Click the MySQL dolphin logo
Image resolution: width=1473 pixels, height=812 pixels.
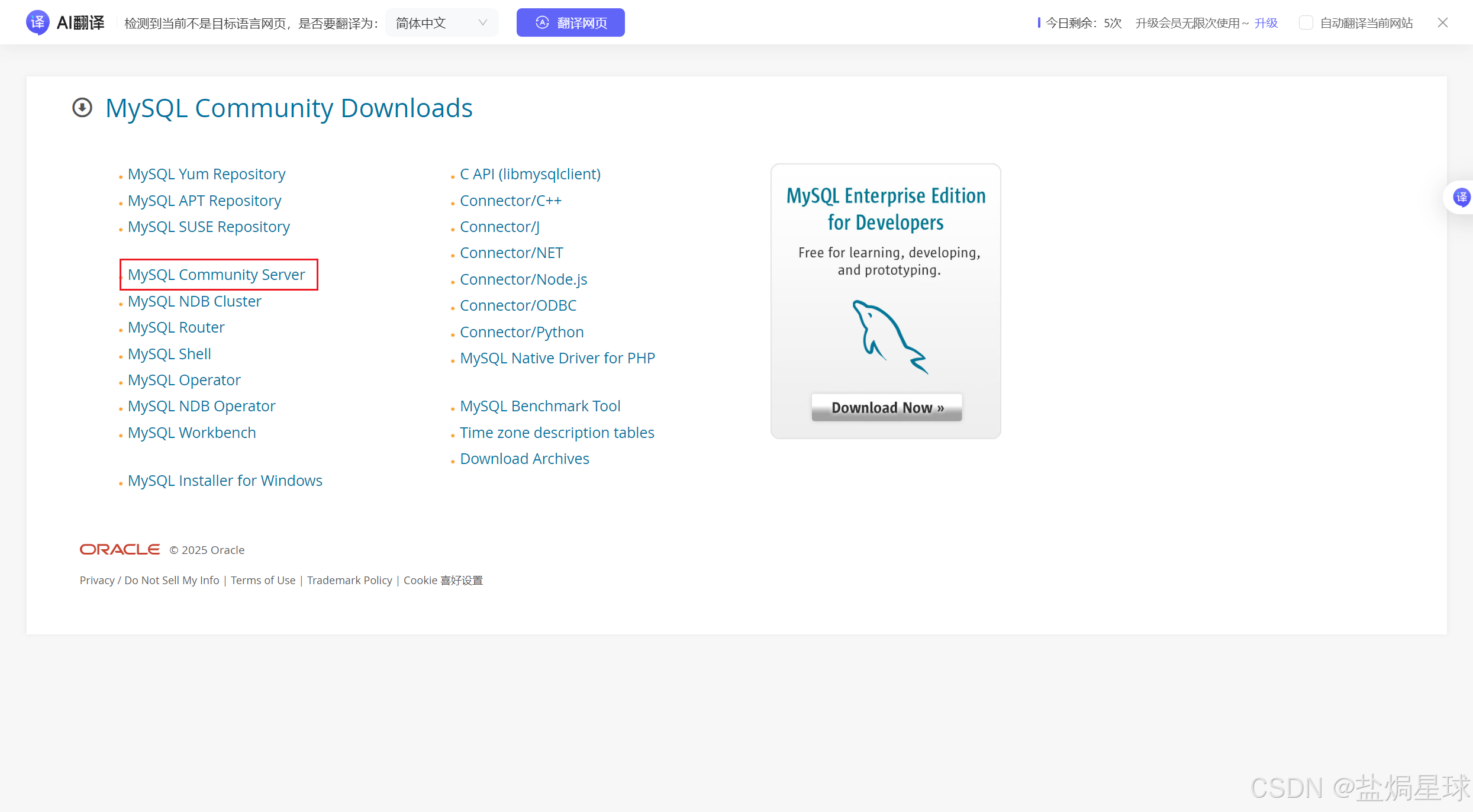889,337
